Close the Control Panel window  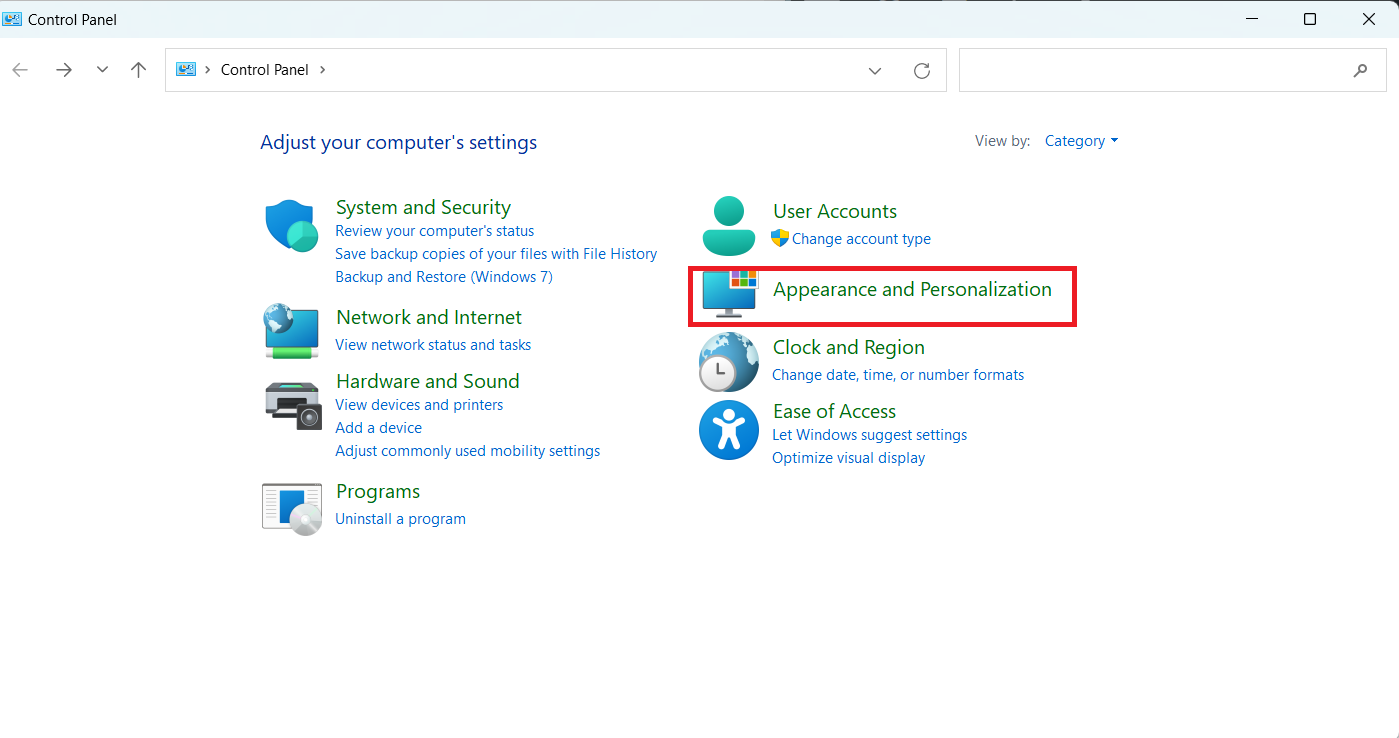click(x=1369, y=19)
